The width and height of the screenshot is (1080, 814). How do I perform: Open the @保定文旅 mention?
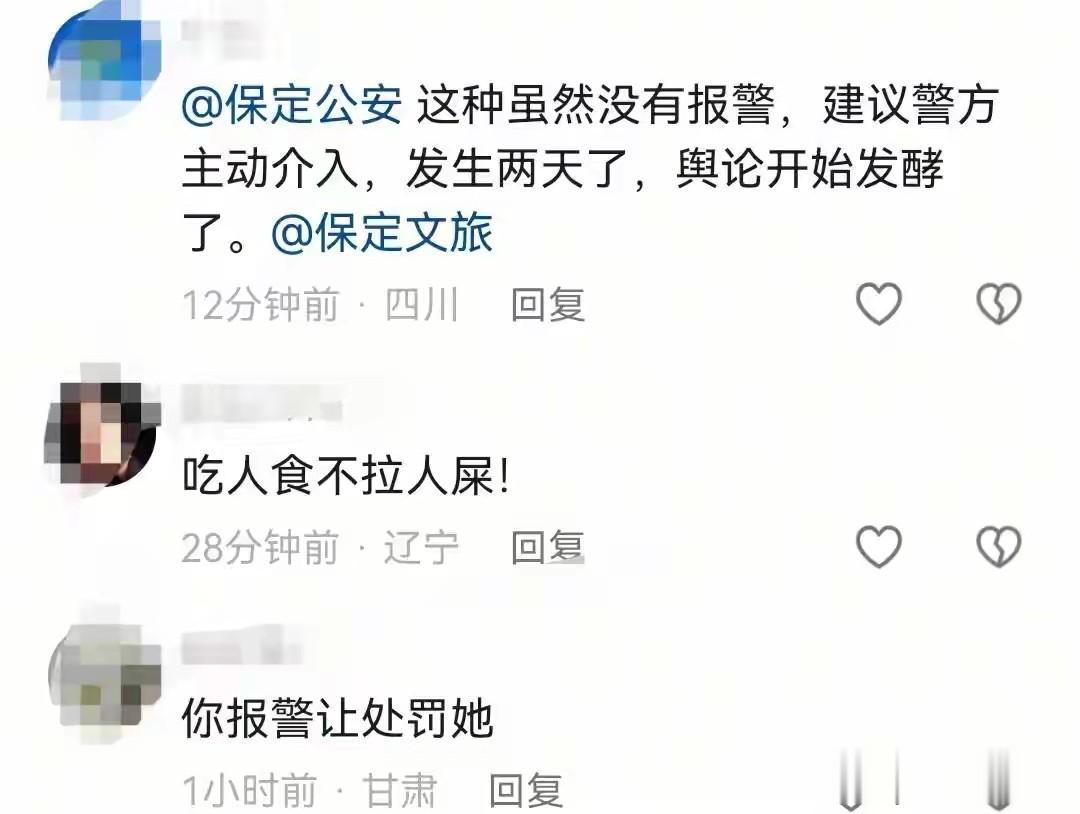(x=382, y=233)
